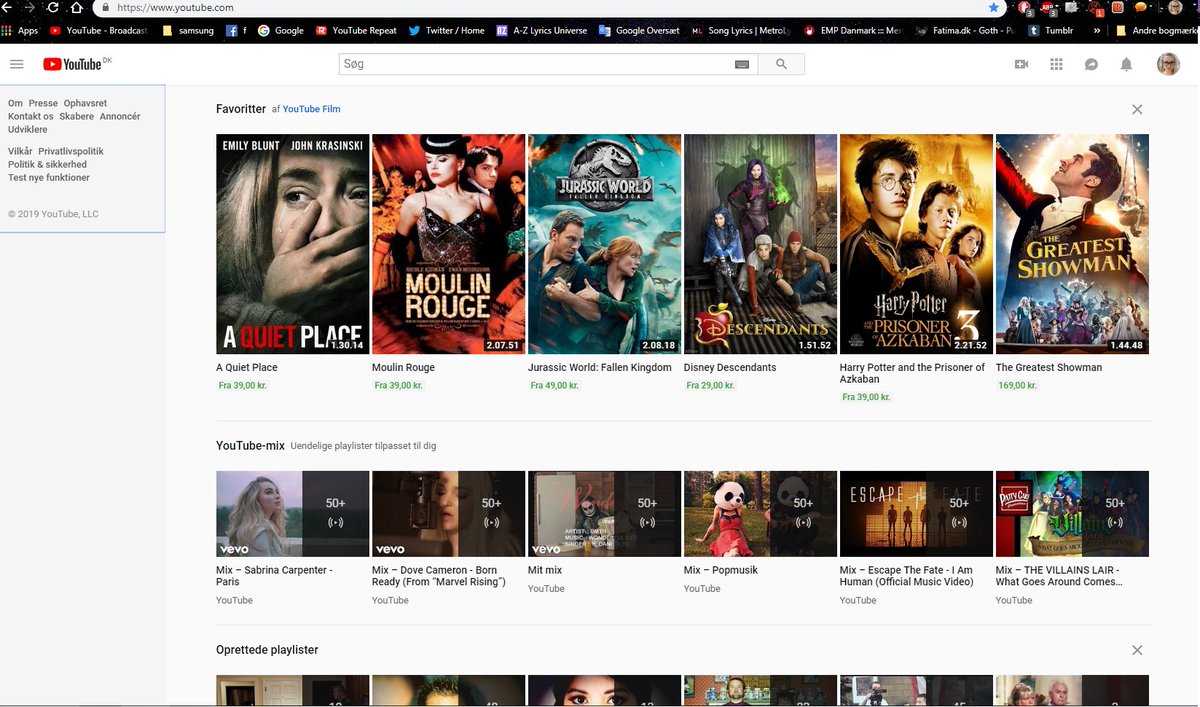The image size is (1200, 707).
Task: Open the Udviklere link
Action: click(28, 129)
